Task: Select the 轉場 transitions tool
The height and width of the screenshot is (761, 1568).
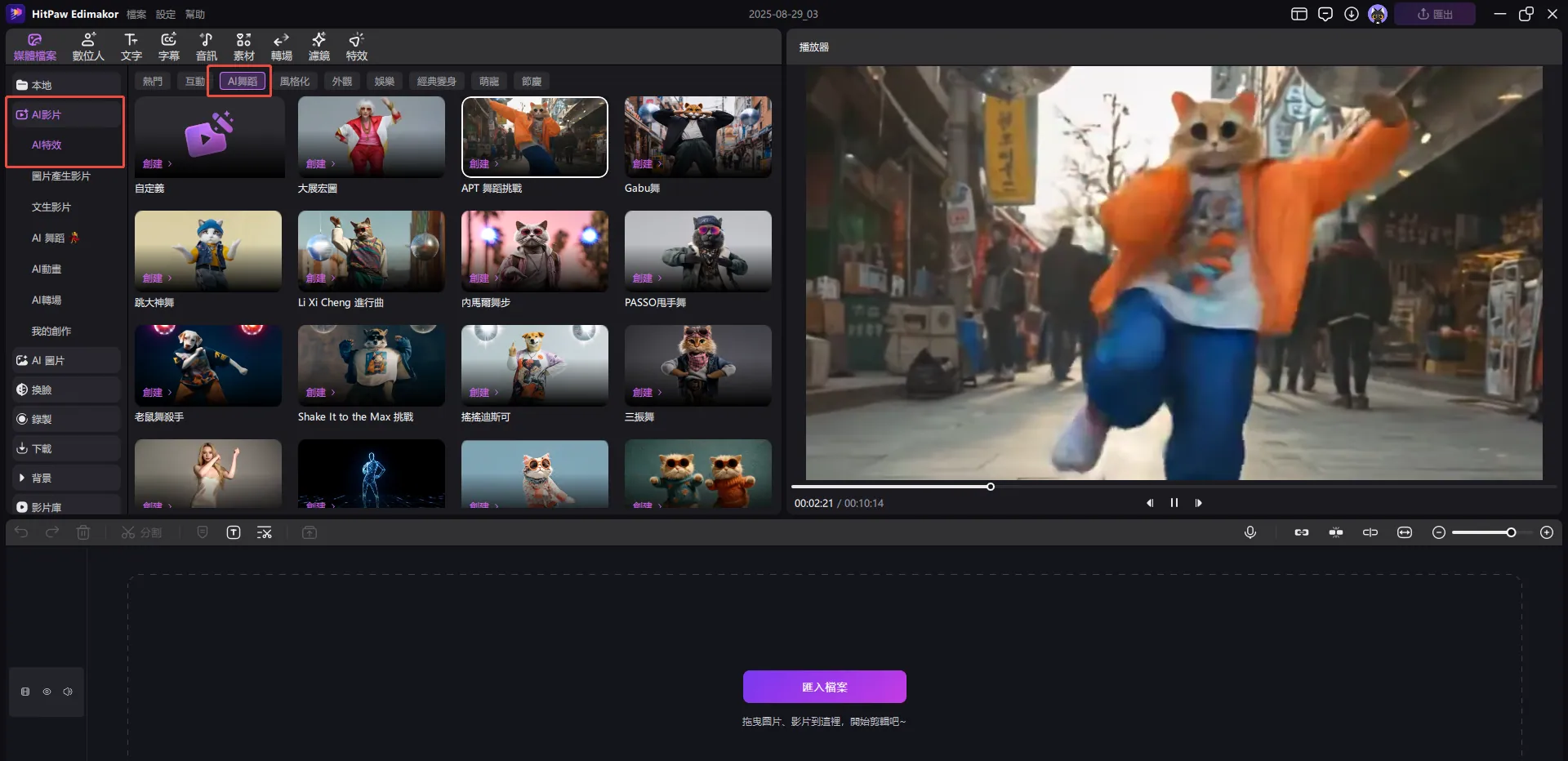Action: (281, 47)
